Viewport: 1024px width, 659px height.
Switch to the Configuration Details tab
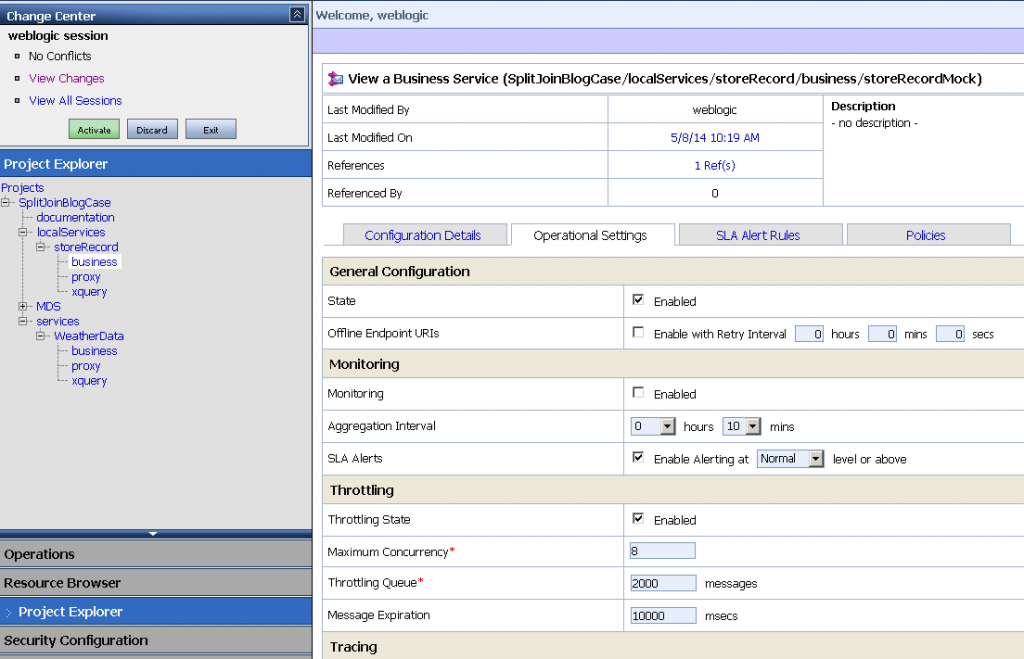pyautogui.click(x=422, y=235)
